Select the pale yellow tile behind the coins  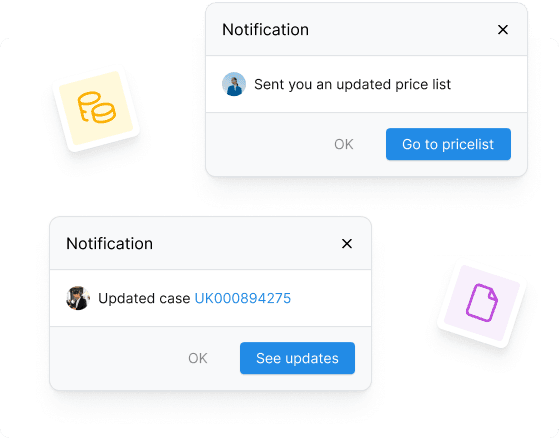(x=96, y=108)
